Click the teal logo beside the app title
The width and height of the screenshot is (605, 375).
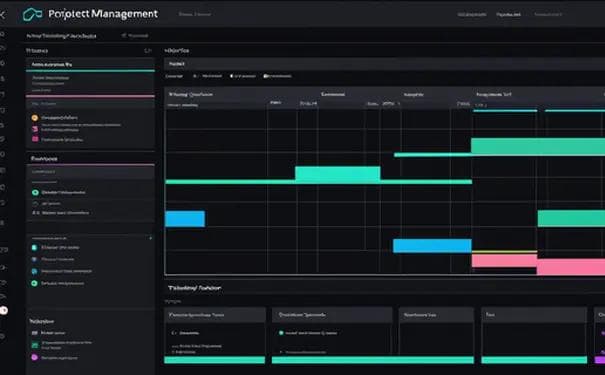[32, 14]
